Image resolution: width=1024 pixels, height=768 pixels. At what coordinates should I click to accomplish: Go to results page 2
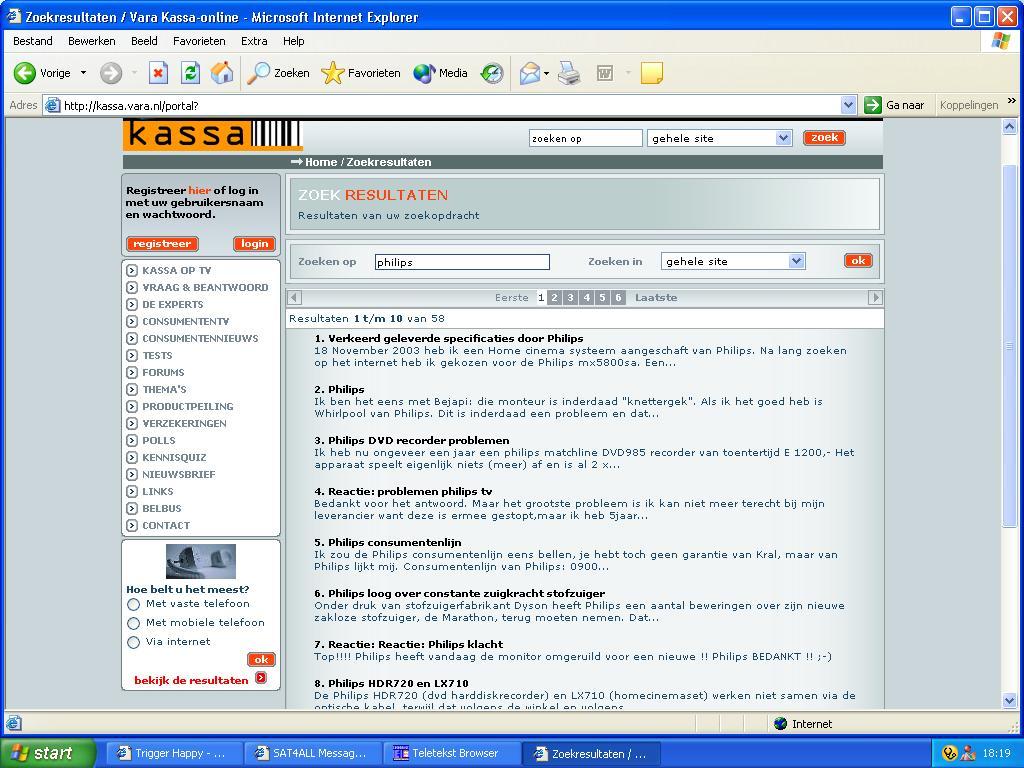[554, 298]
